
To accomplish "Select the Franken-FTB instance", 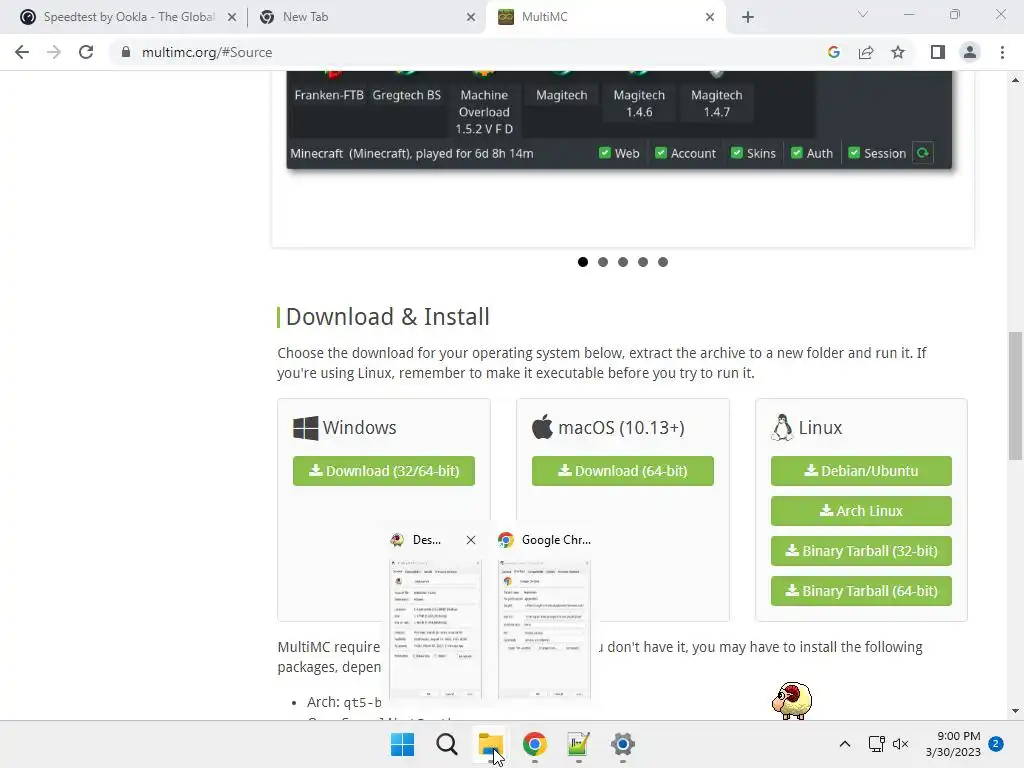I will tap(328, 95).
